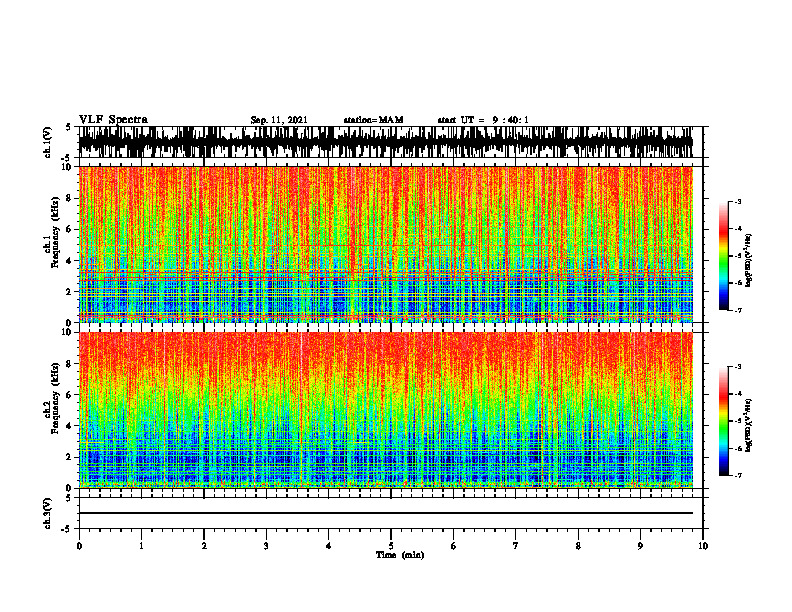Click time axis tick label '1' minute

[141, 546]
